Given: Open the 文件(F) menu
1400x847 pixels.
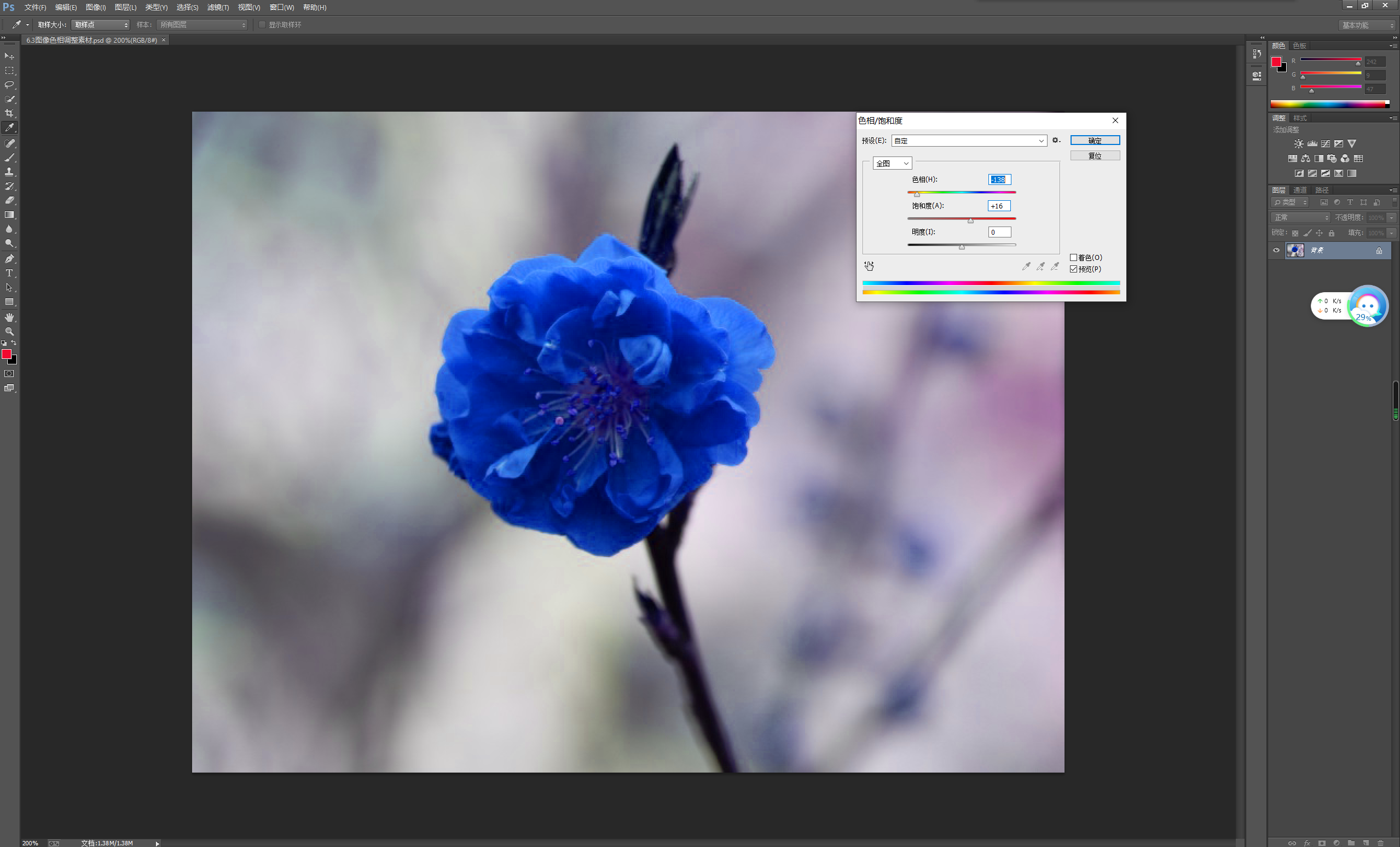Looking at the screenshot, I should coord(34,7).
